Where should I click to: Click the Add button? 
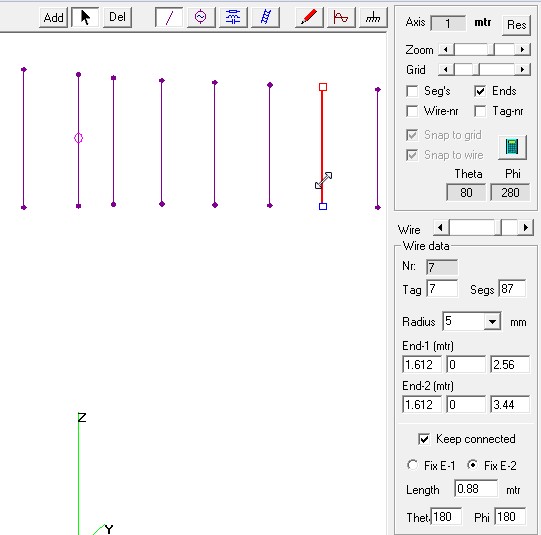tap(53, 17)
